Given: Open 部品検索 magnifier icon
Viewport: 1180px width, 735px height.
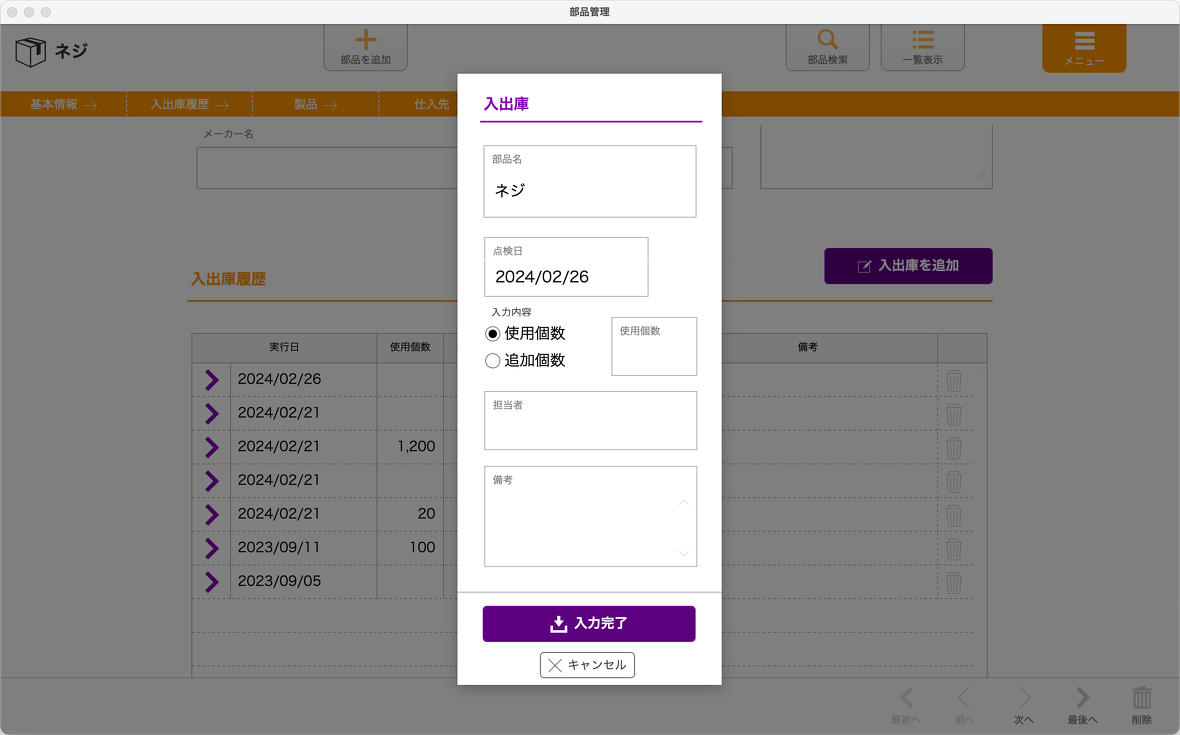Looking at the screenshot, I should [827, 41].
